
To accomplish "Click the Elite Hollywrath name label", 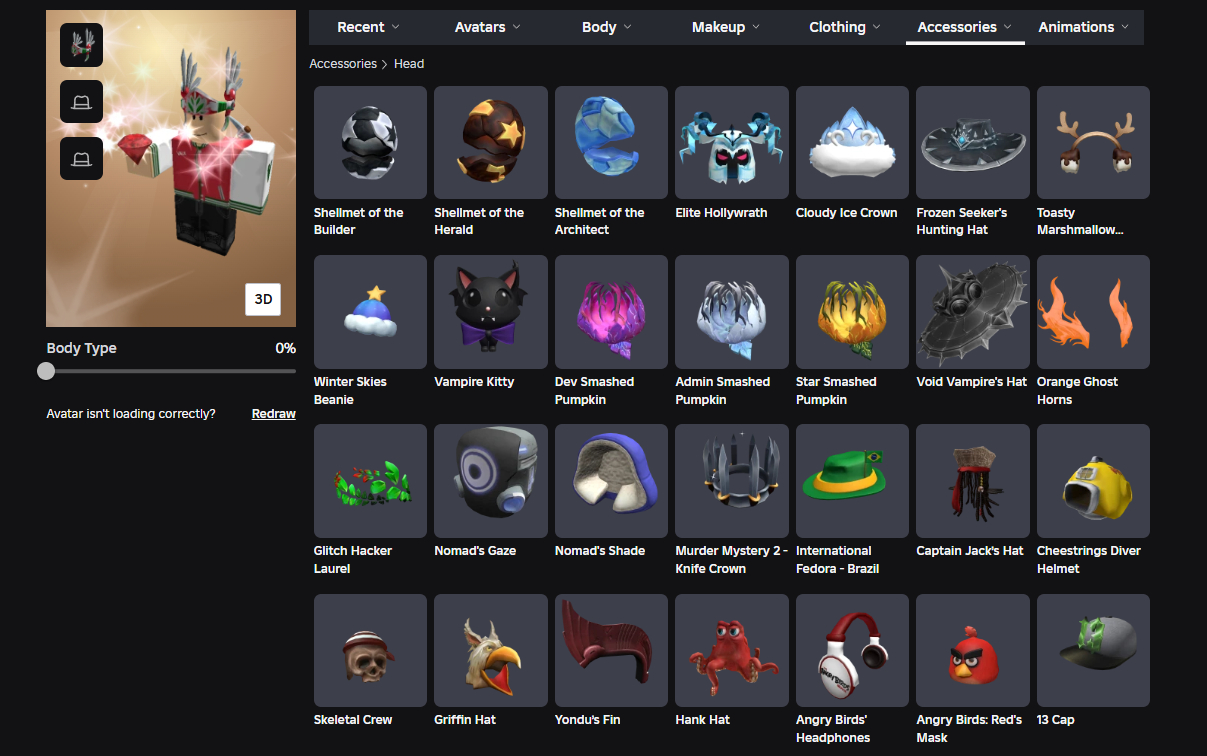I will [x=721, y=213].
